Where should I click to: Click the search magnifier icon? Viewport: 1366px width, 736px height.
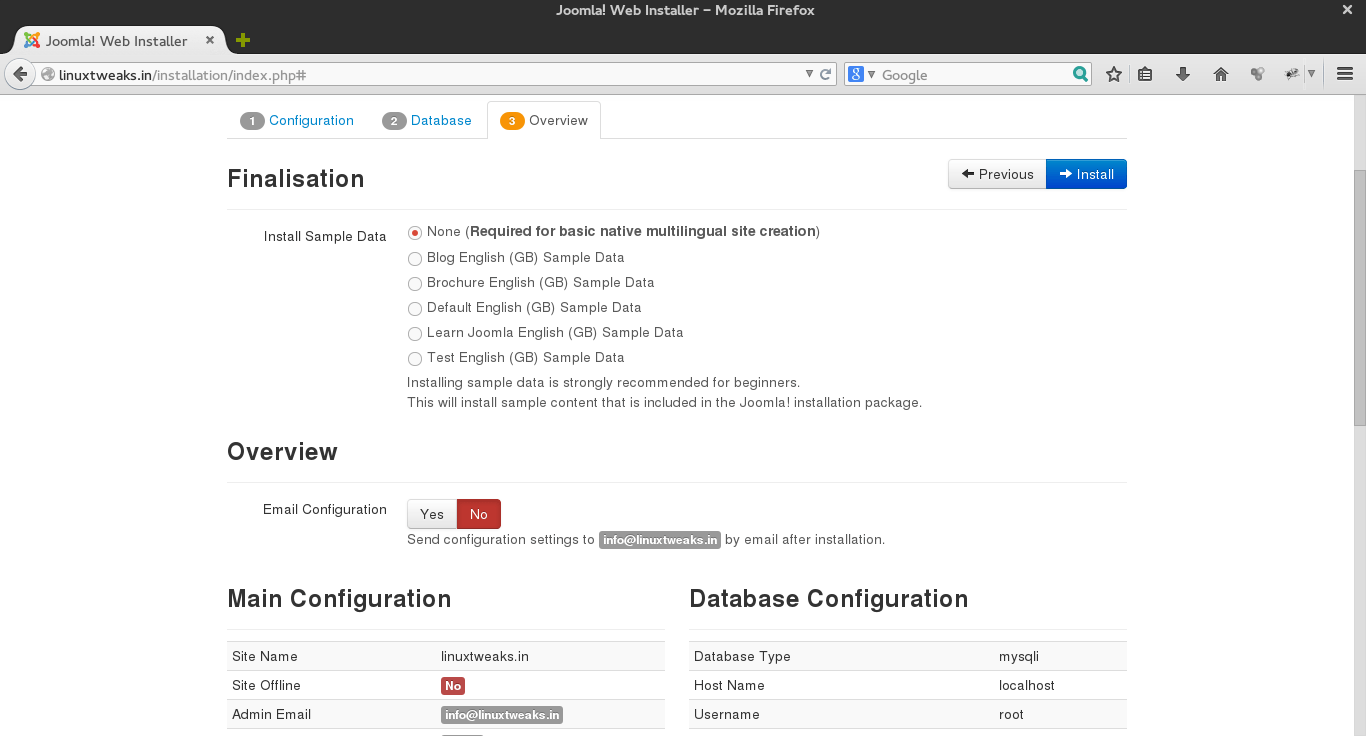pos(1080,74)
